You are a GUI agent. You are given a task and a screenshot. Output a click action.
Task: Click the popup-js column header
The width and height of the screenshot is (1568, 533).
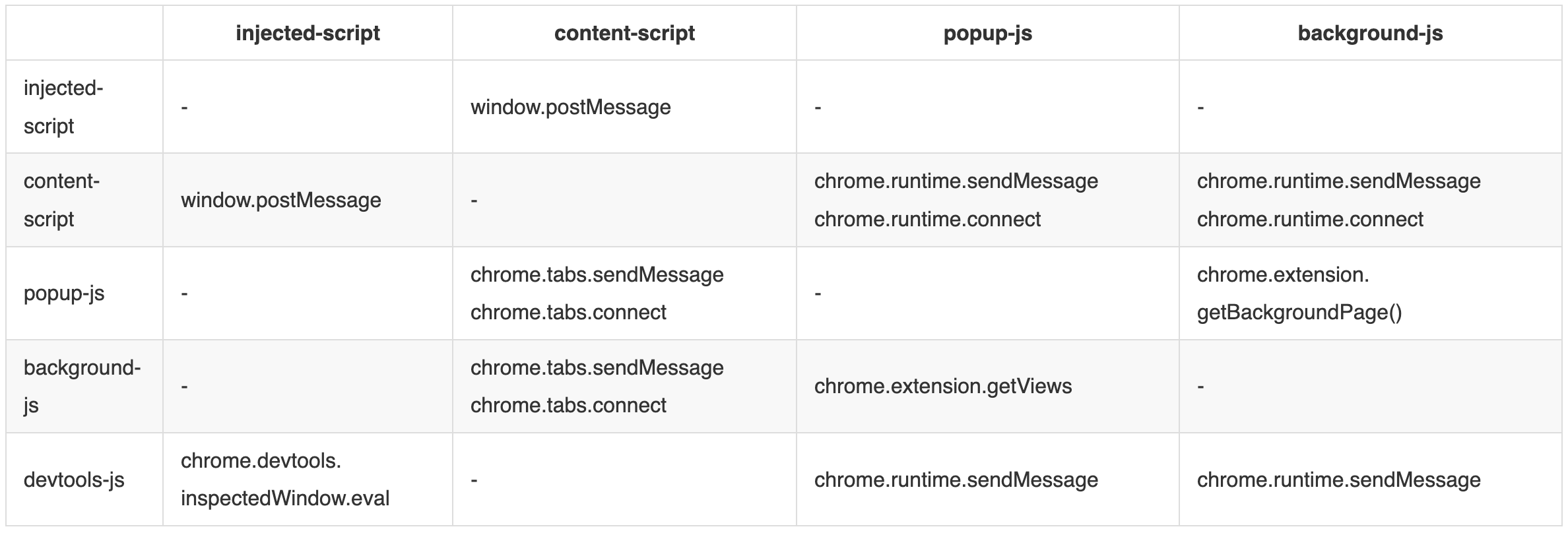[987, 33]
